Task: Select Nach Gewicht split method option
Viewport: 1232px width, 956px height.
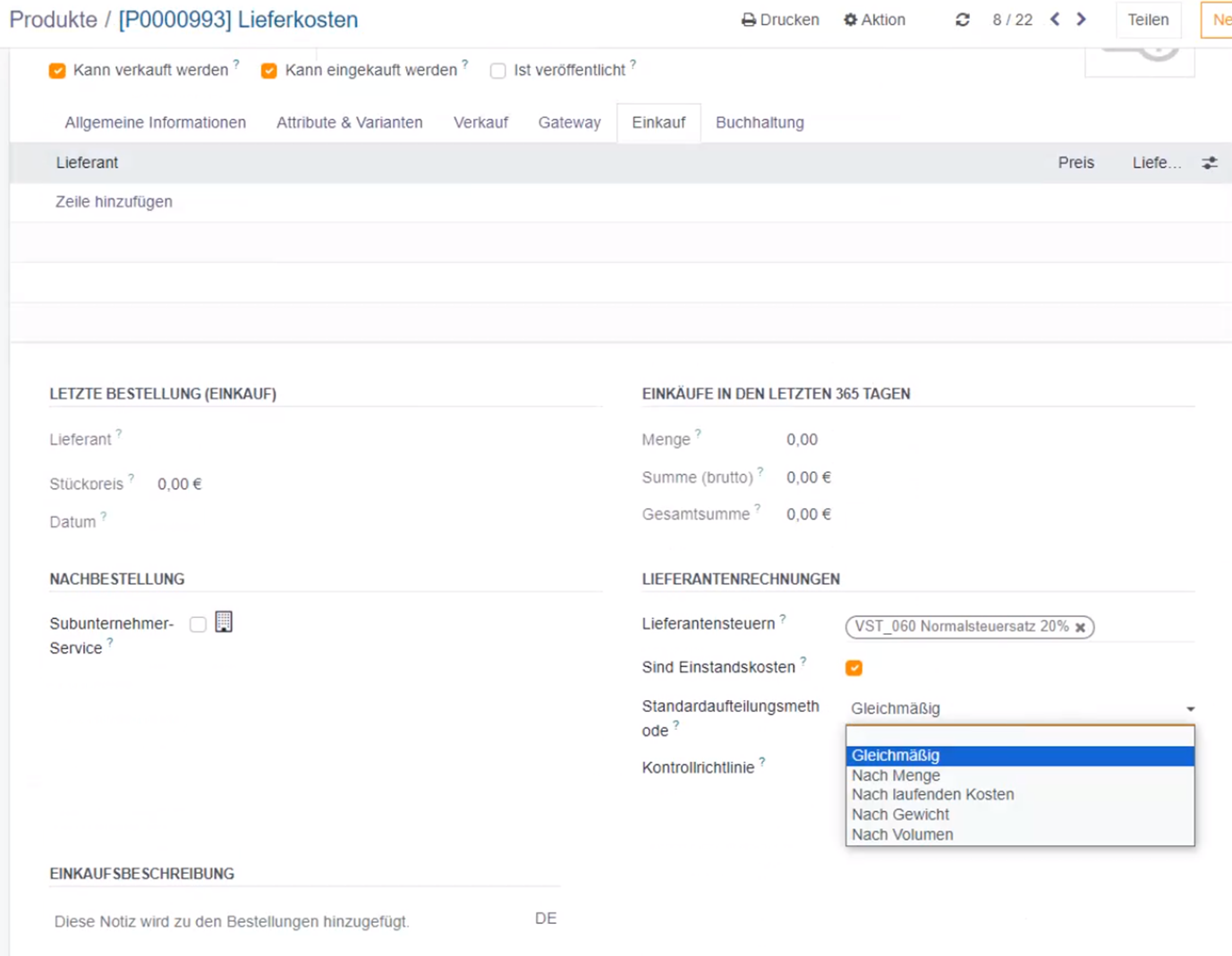Action: 900,815
